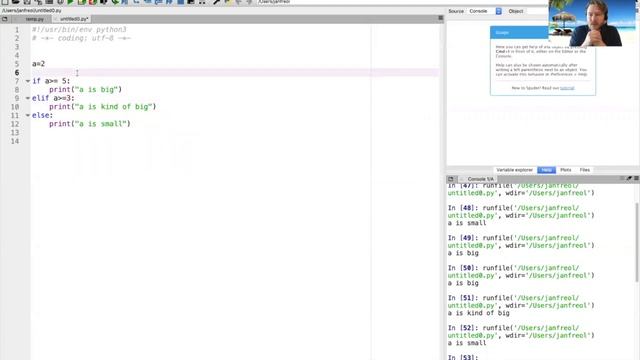Open the editor pane options menu icon
Screen dimensions: 640x360
[x=440, y=18]
